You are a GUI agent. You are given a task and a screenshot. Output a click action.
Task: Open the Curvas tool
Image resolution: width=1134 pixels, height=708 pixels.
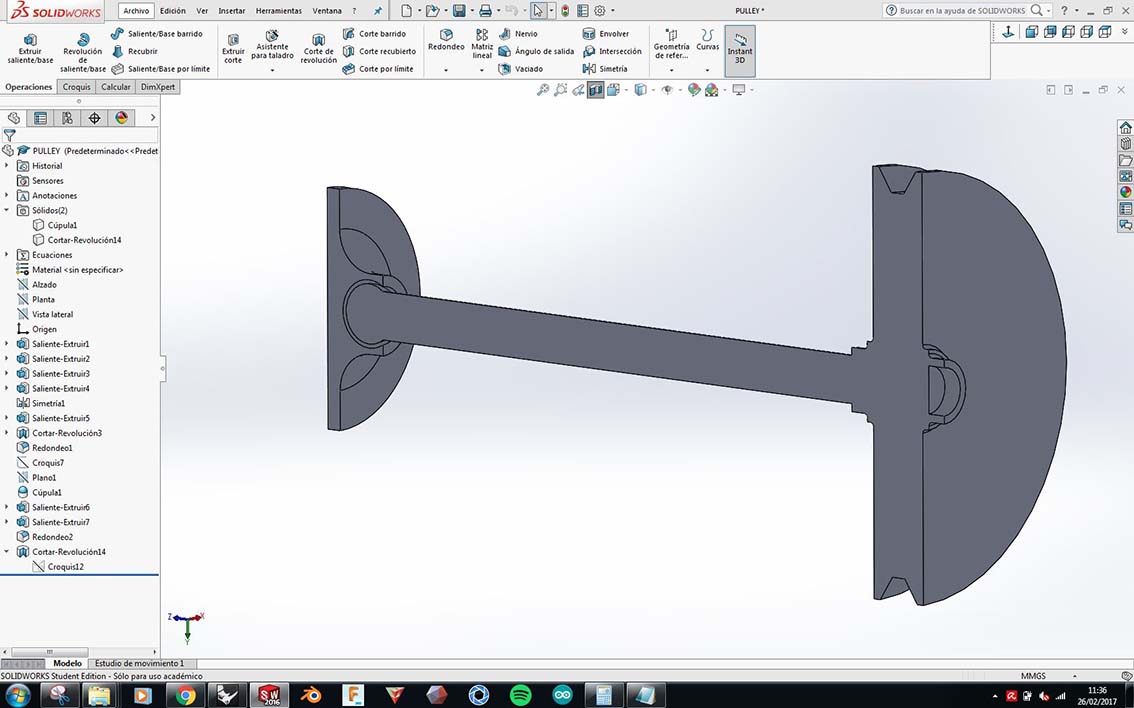point(707,40)
